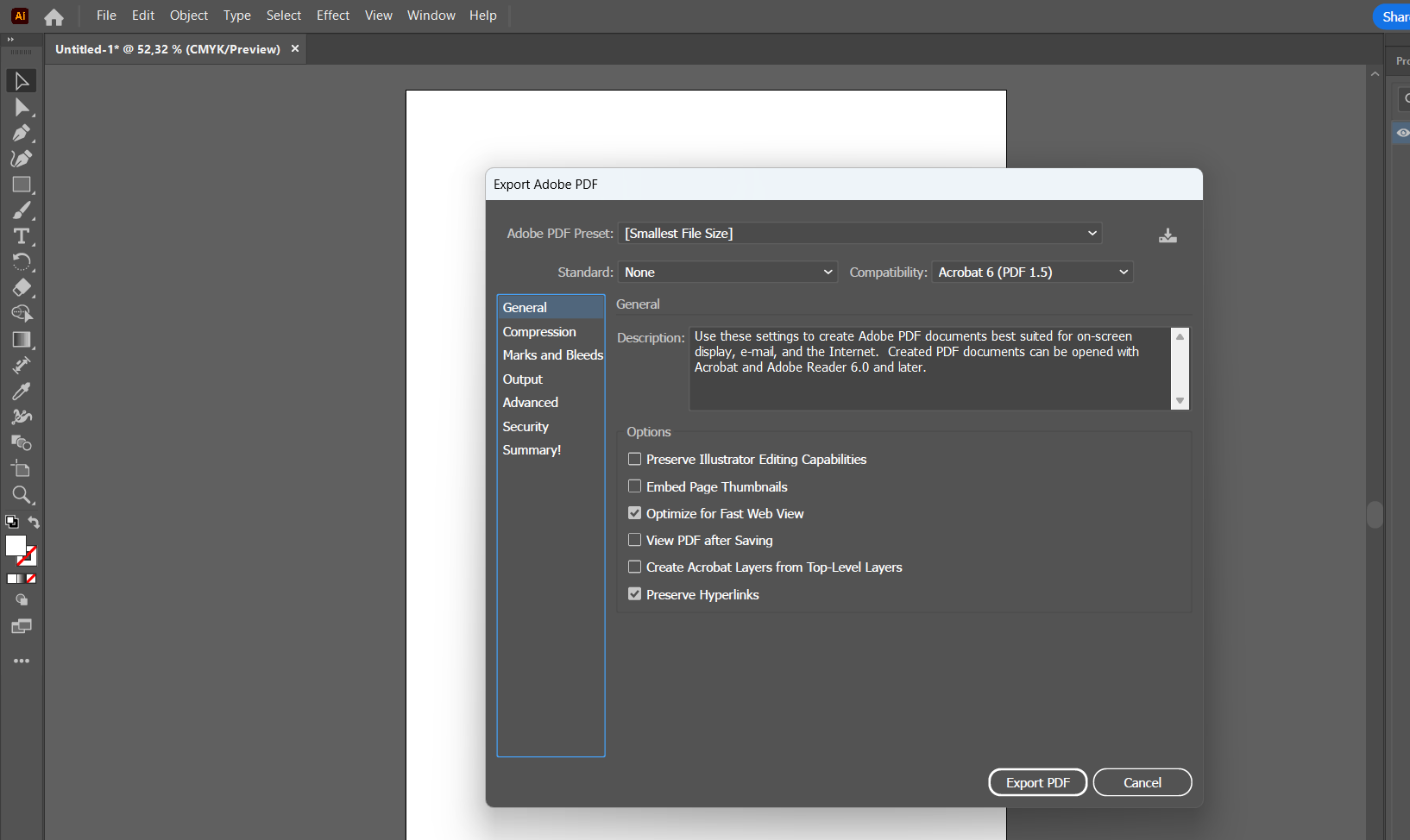Select the Rectangle tool
This screenshot has width=1410, height=840.
click(x=22, y=185)
